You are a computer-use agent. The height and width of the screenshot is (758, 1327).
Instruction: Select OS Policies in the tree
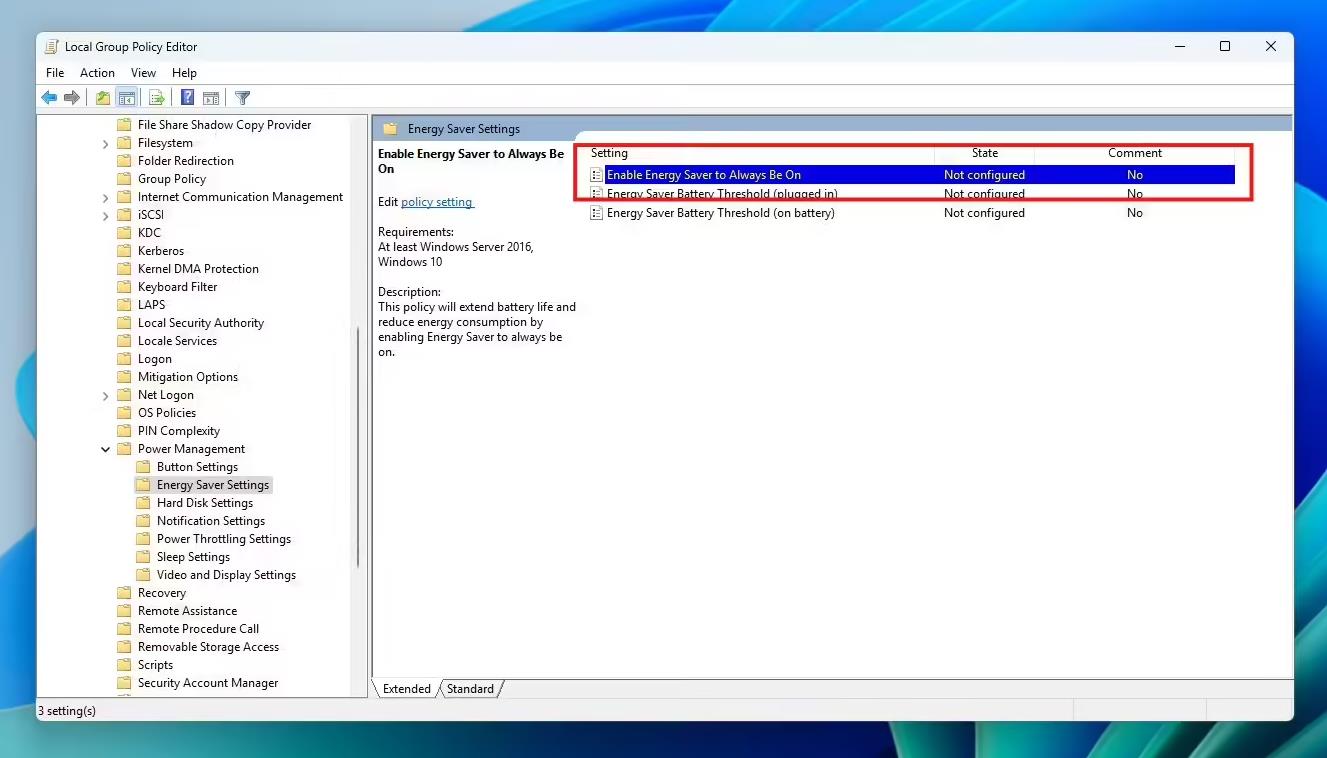[x=167, y=413]
